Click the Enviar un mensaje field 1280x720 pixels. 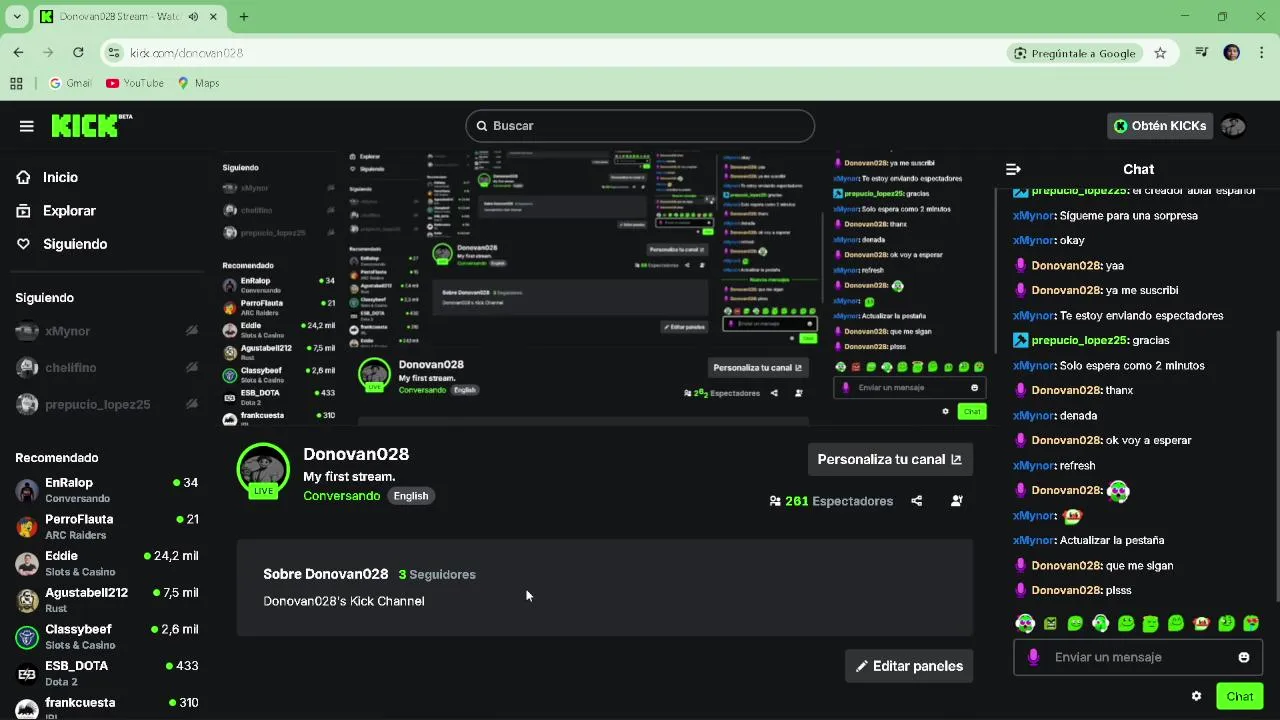pos(1138,657)
